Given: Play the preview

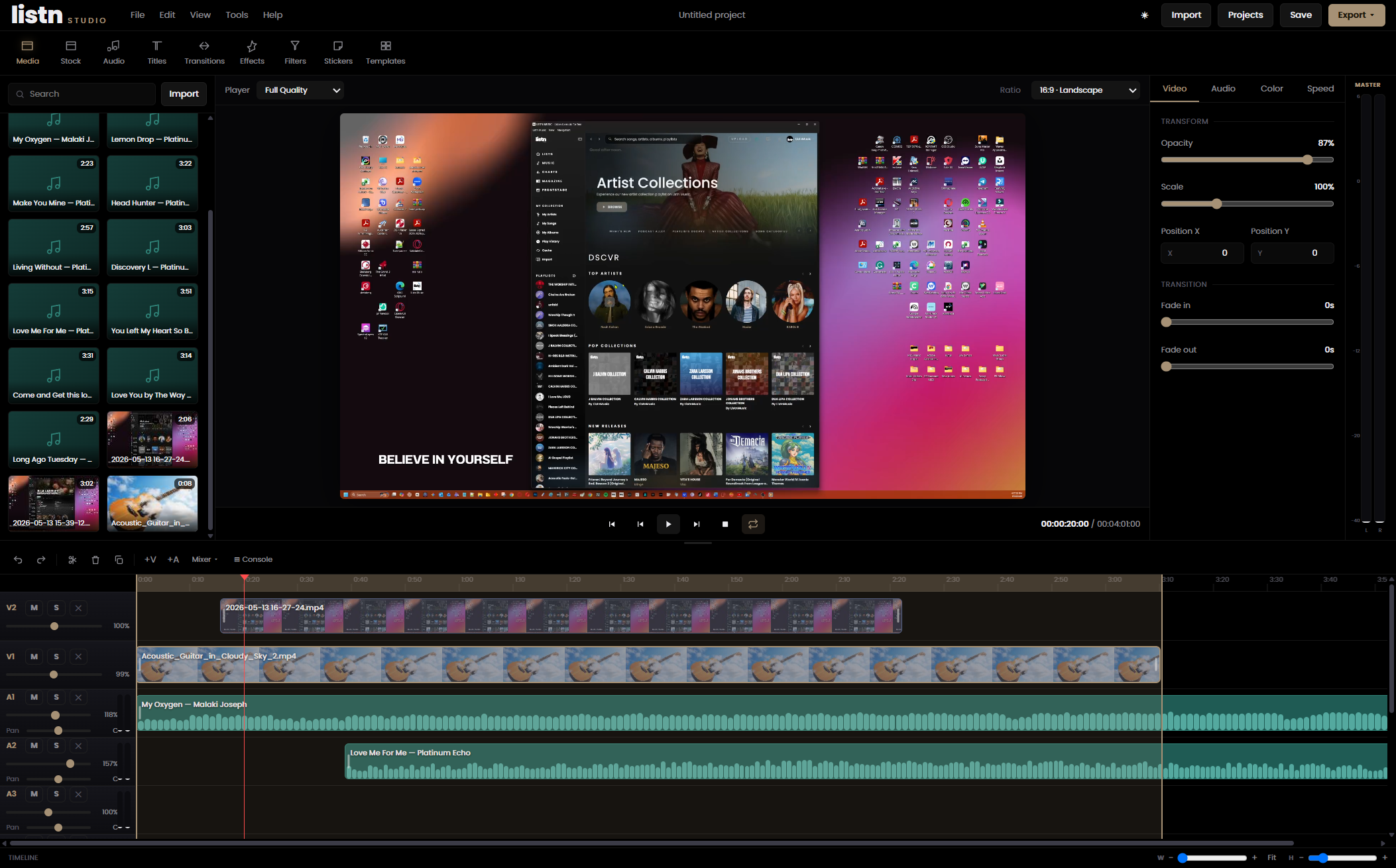Looking at the screenshot, I should [x=668, y=524].
